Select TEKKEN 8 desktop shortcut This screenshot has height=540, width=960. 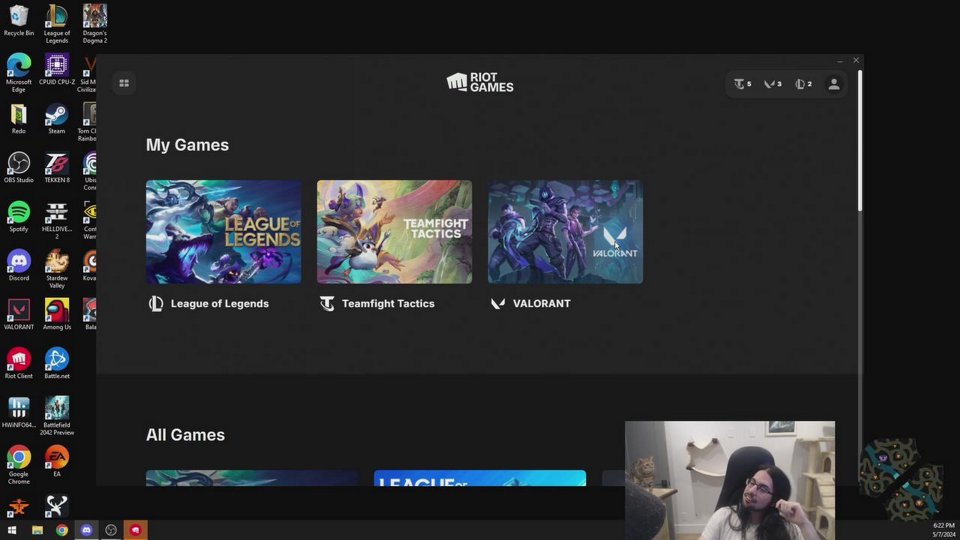pos(57,168)
